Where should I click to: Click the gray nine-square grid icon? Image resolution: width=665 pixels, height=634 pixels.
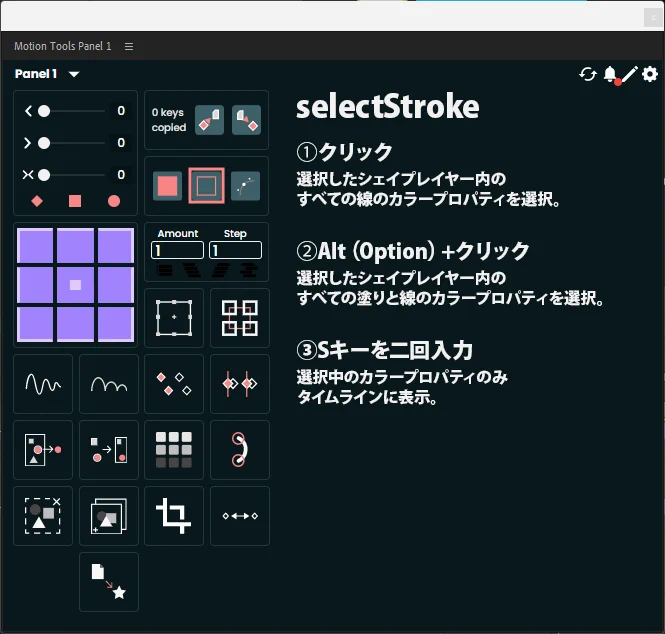pyautogui.click(x=174, y=450)
